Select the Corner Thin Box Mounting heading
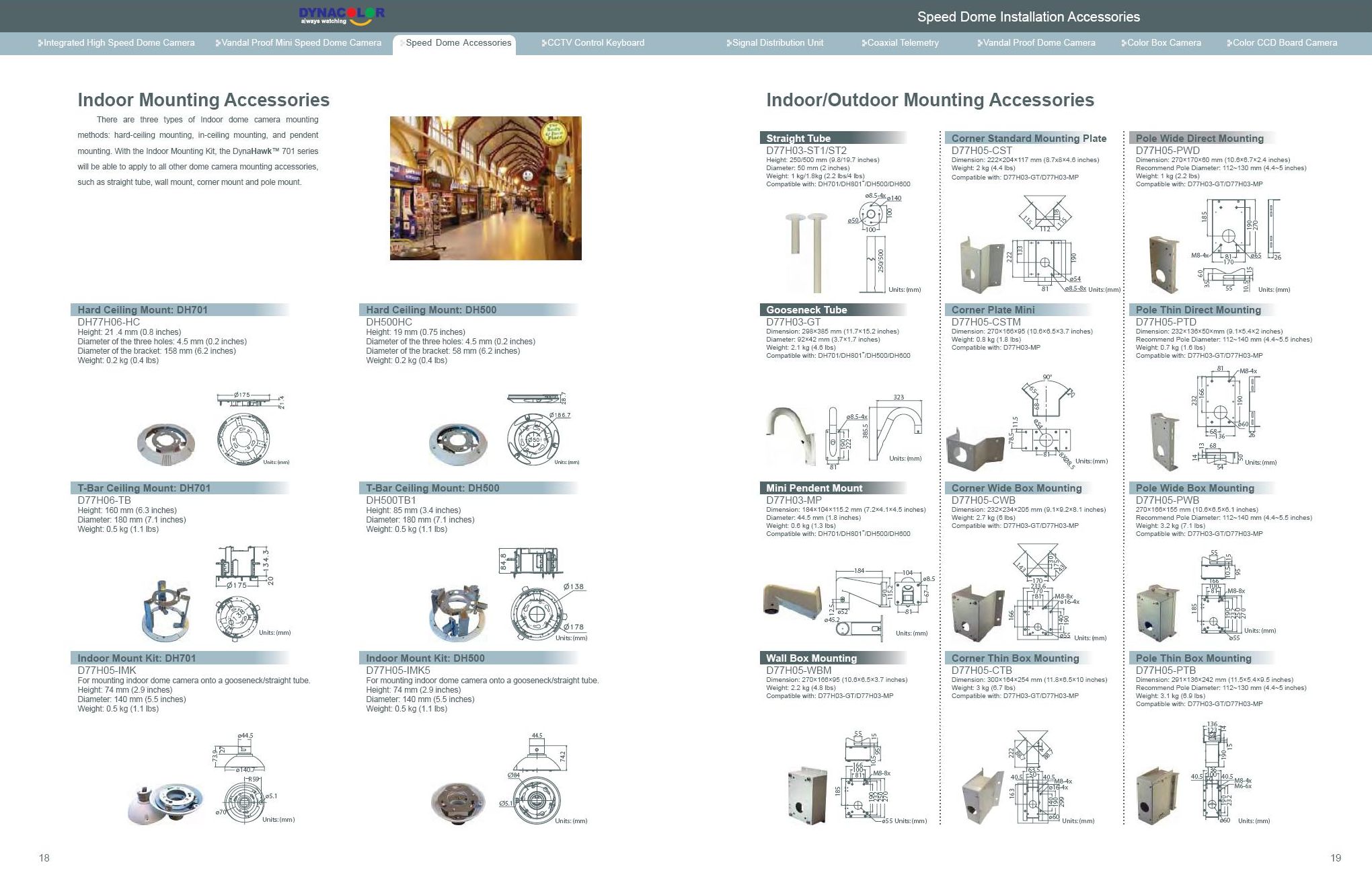Image resolution: width=1372 pixels, height=883 pixels. 1015,658
